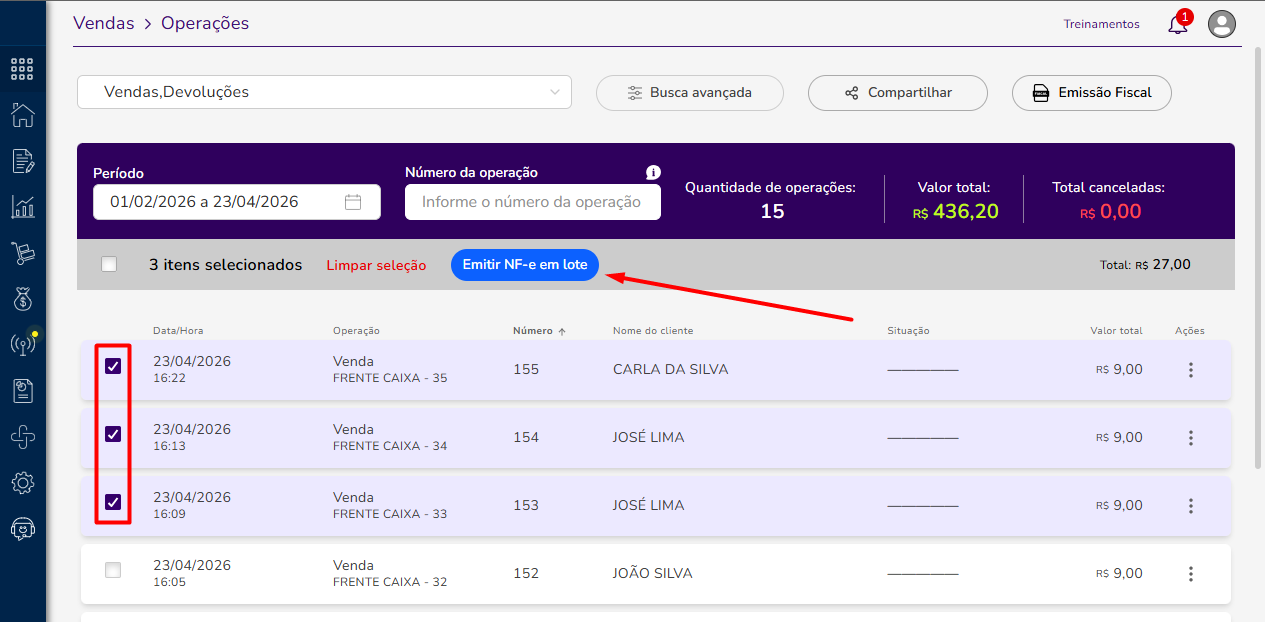This screenshot has width=1265, height=622.
Task: Click FRENTE CAIXA - 34 text
Action: tap(390, 447)
